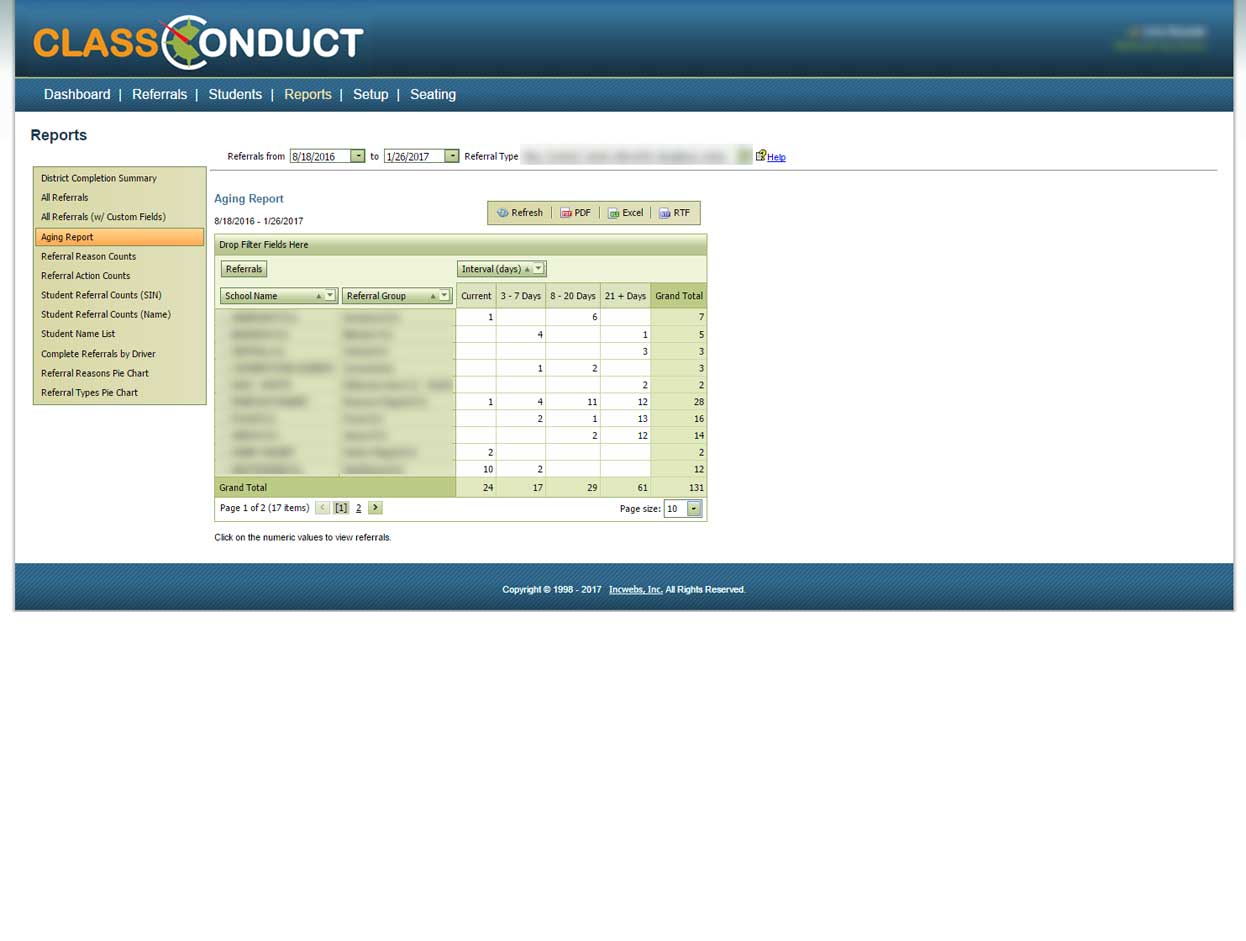Click the 3 - 7 Days column header
Screen dimensions: 1246x941
coord(521,296)
